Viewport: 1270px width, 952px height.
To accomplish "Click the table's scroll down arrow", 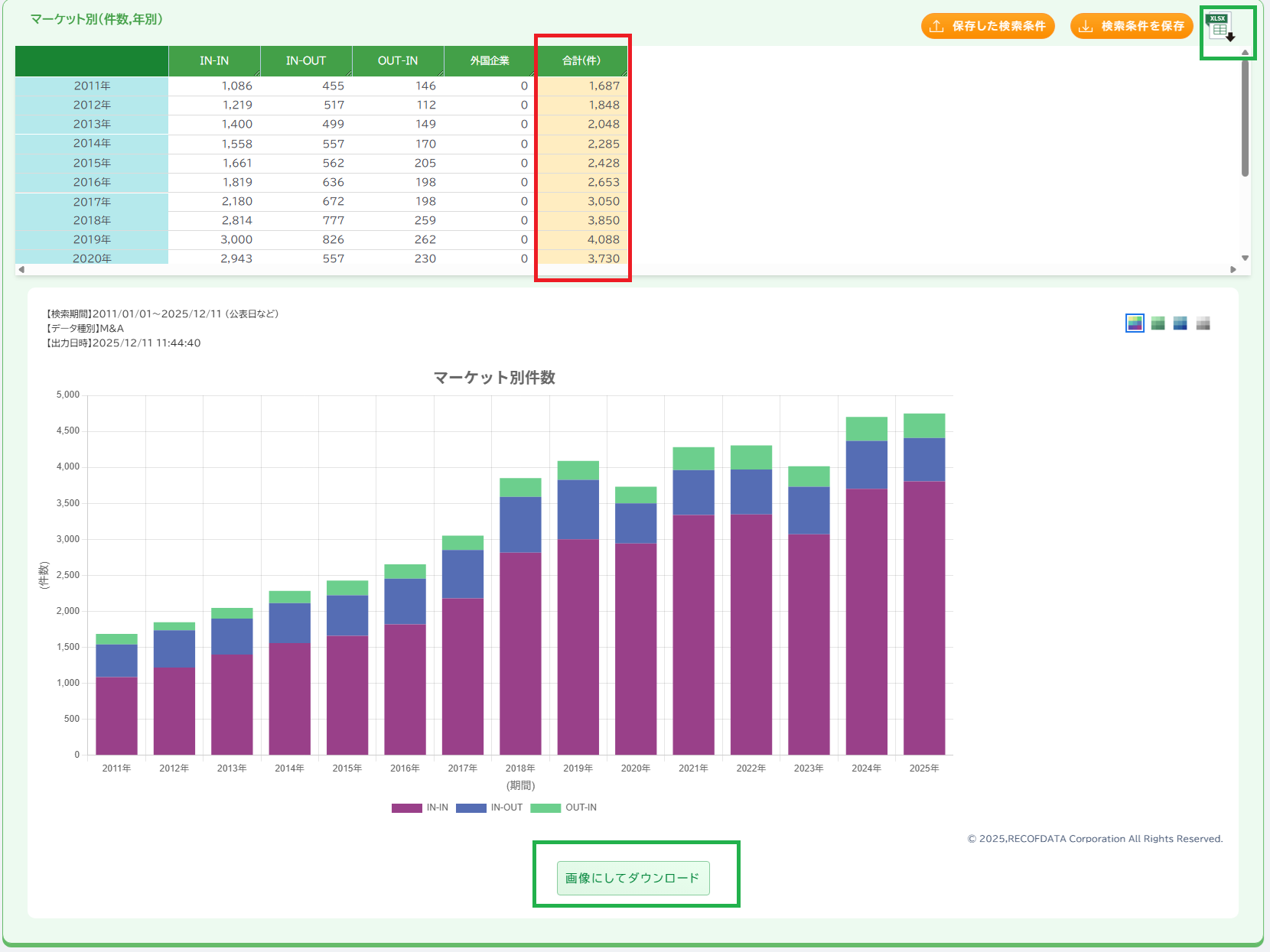I will pyautogui.click(x=1245, y=258).
